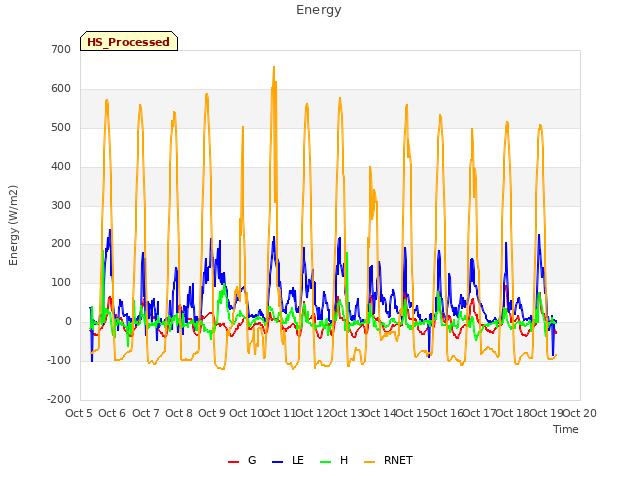Click the 700 y-axis tick label

tap(61, 49)
